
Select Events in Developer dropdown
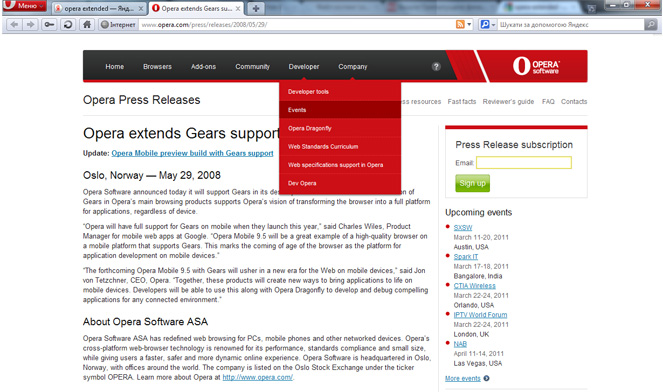click(340, 110)
